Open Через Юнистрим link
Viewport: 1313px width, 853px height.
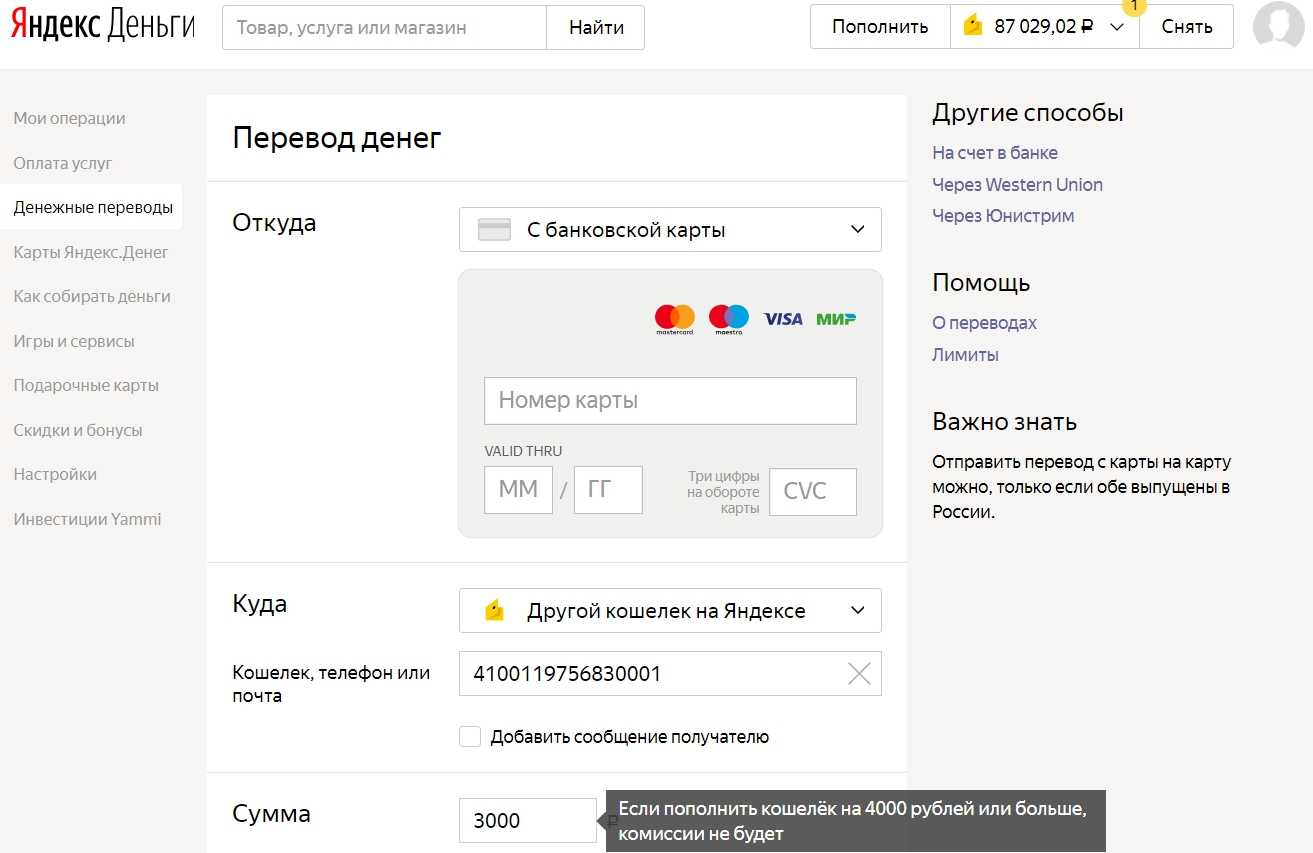1003,215
